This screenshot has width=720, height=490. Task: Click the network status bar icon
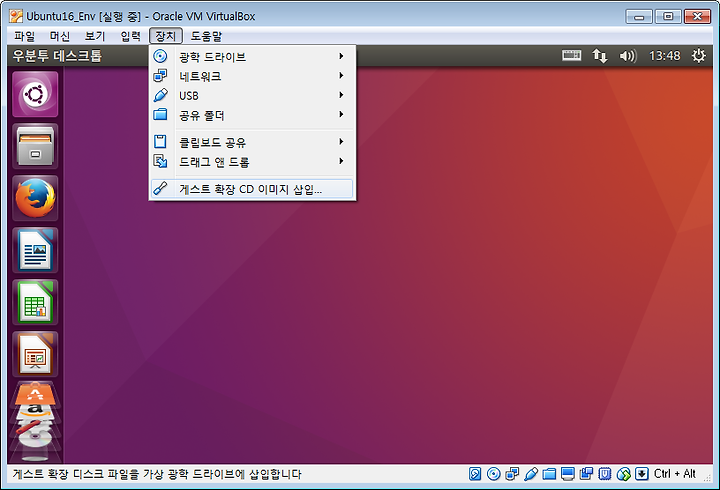click(512, 473)
